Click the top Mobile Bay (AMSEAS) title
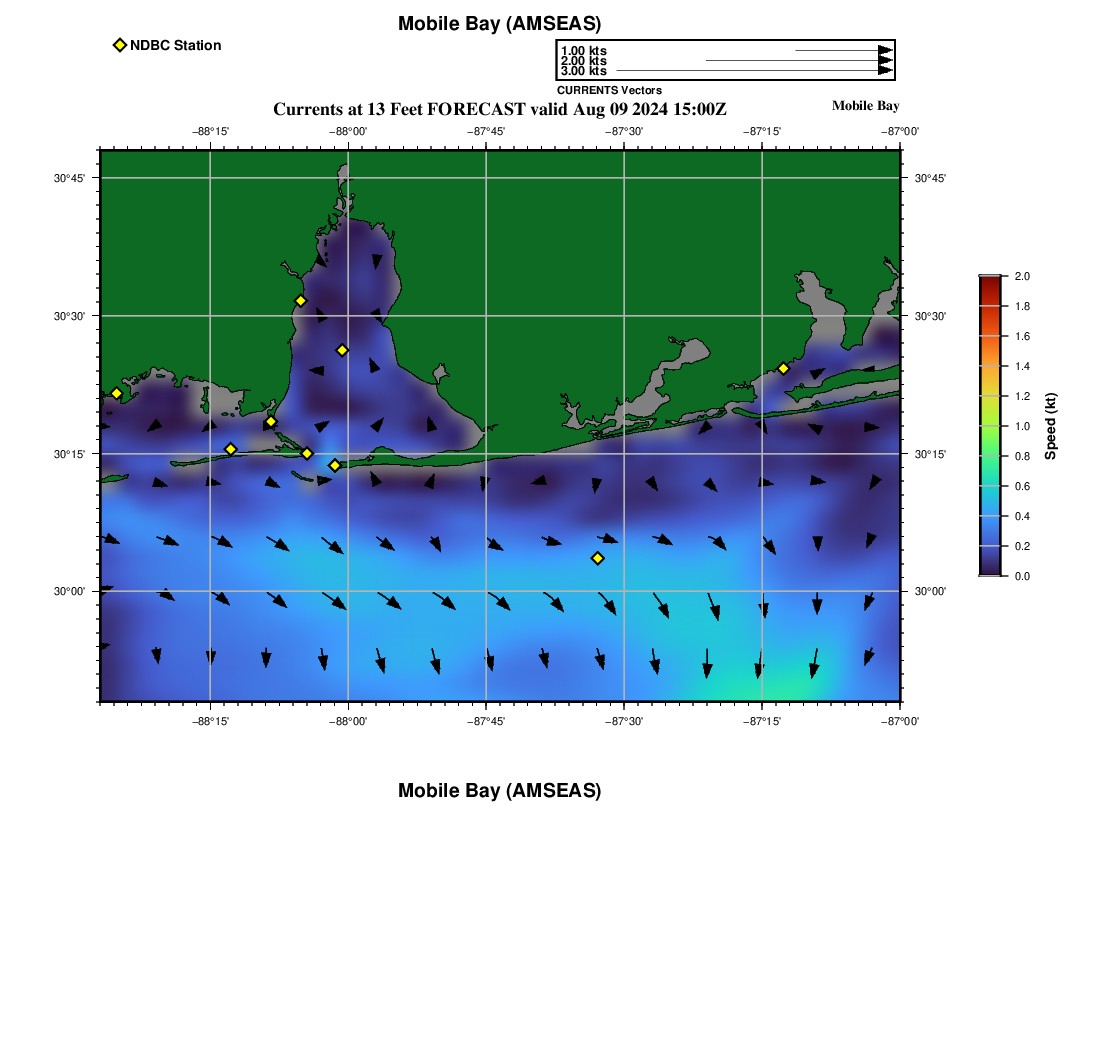The width and height of the screenshot is (1100, 1050). (x=499, y=24)
